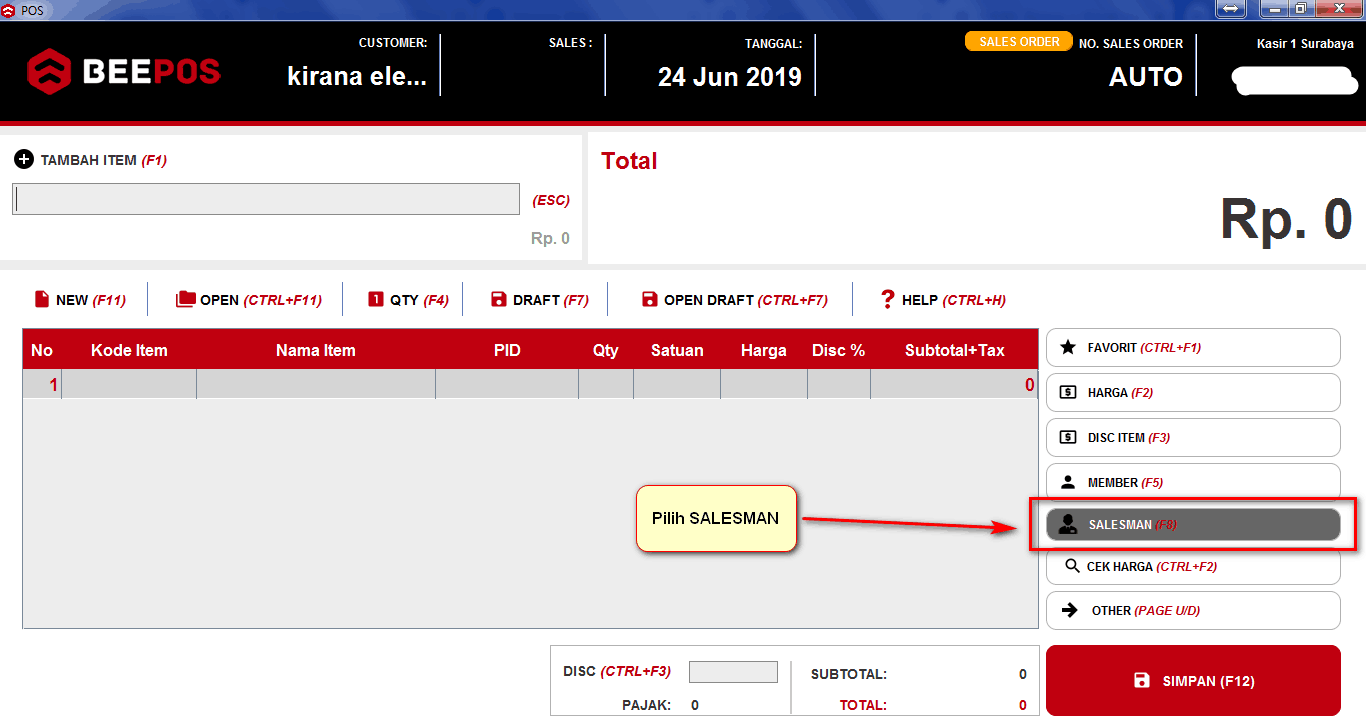Click the PID column header

click(507, 350)
